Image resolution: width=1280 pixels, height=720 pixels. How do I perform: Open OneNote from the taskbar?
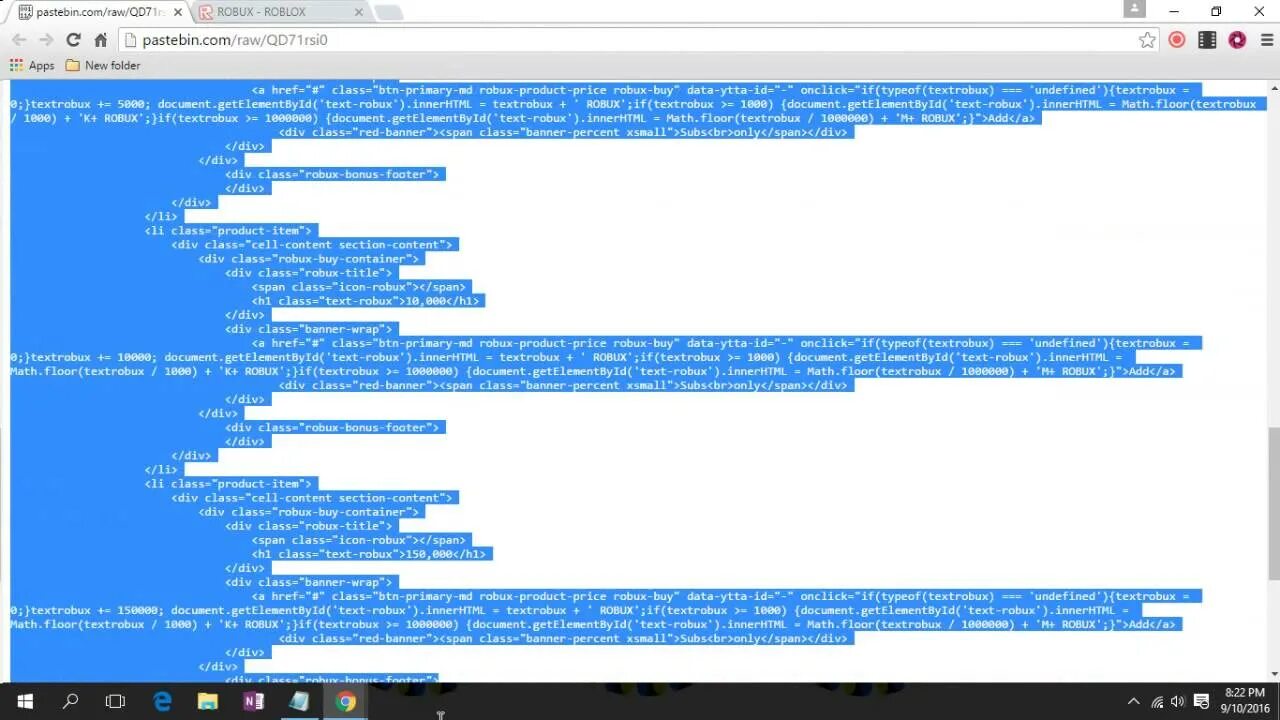pyautogui.click(x=253, y=702)
